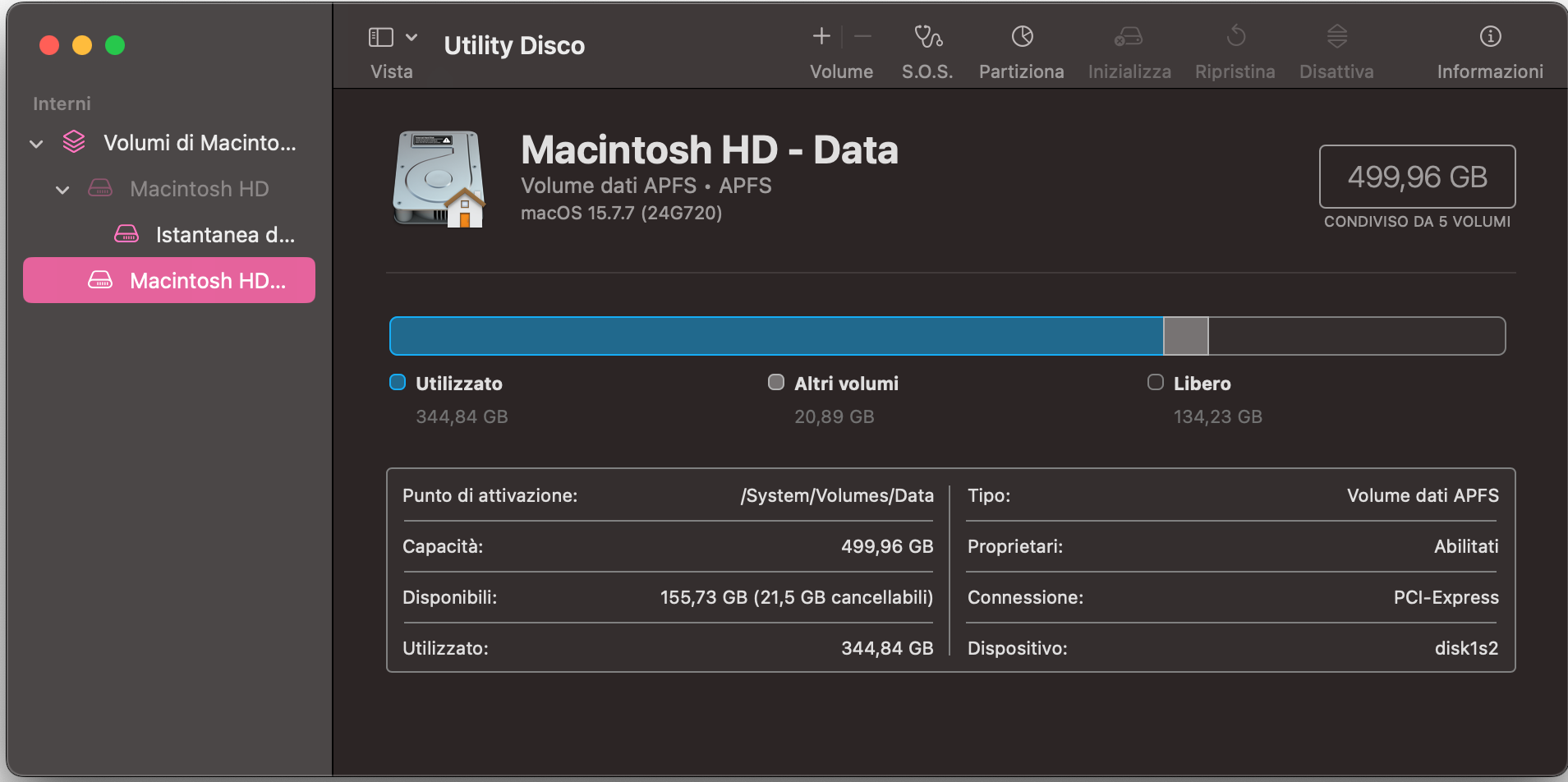This screenshot has width=1568, height=782.
Task: Select the Istantanea d... snapshot icon
Action: 126,234
